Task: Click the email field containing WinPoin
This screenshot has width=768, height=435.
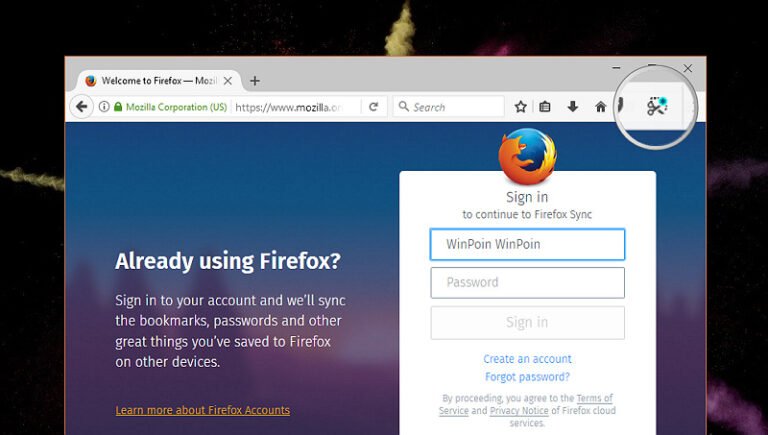Action: pyautogui.click(x=527, y=244)
